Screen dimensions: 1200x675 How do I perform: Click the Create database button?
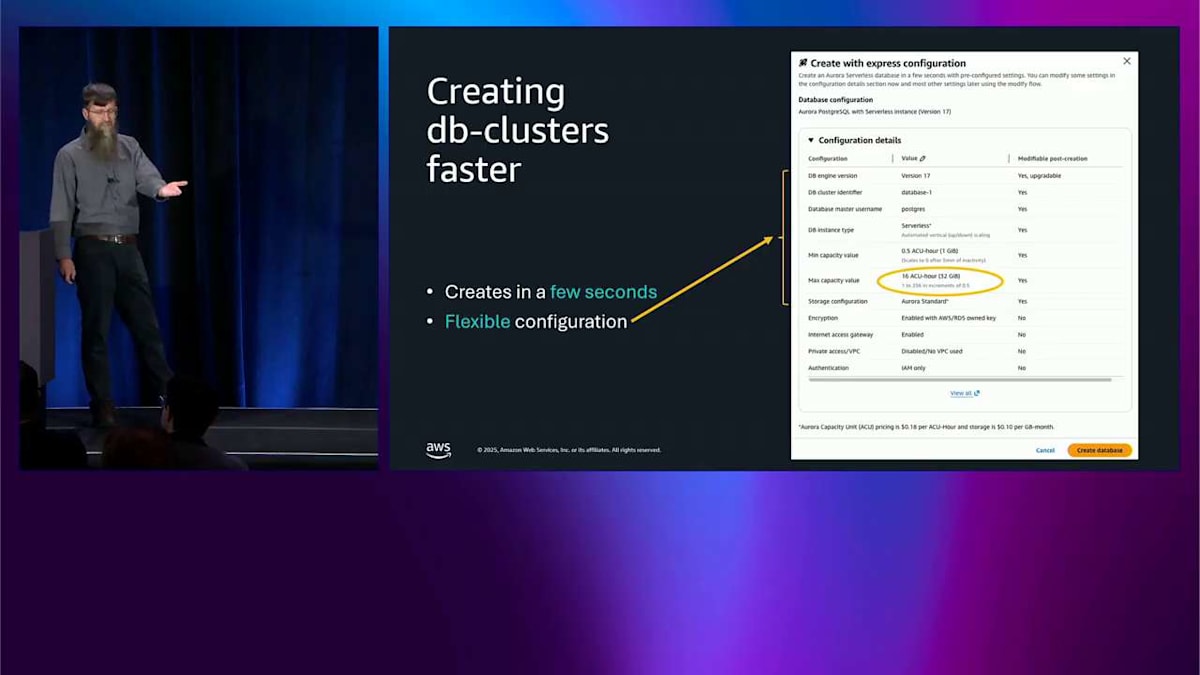tap(1099, 450)
